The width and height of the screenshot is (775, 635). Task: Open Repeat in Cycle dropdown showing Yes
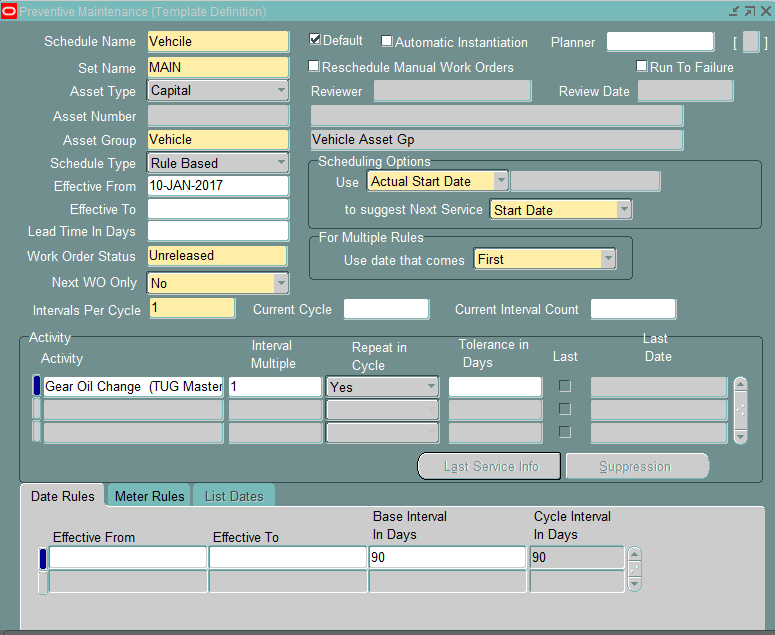382,386
